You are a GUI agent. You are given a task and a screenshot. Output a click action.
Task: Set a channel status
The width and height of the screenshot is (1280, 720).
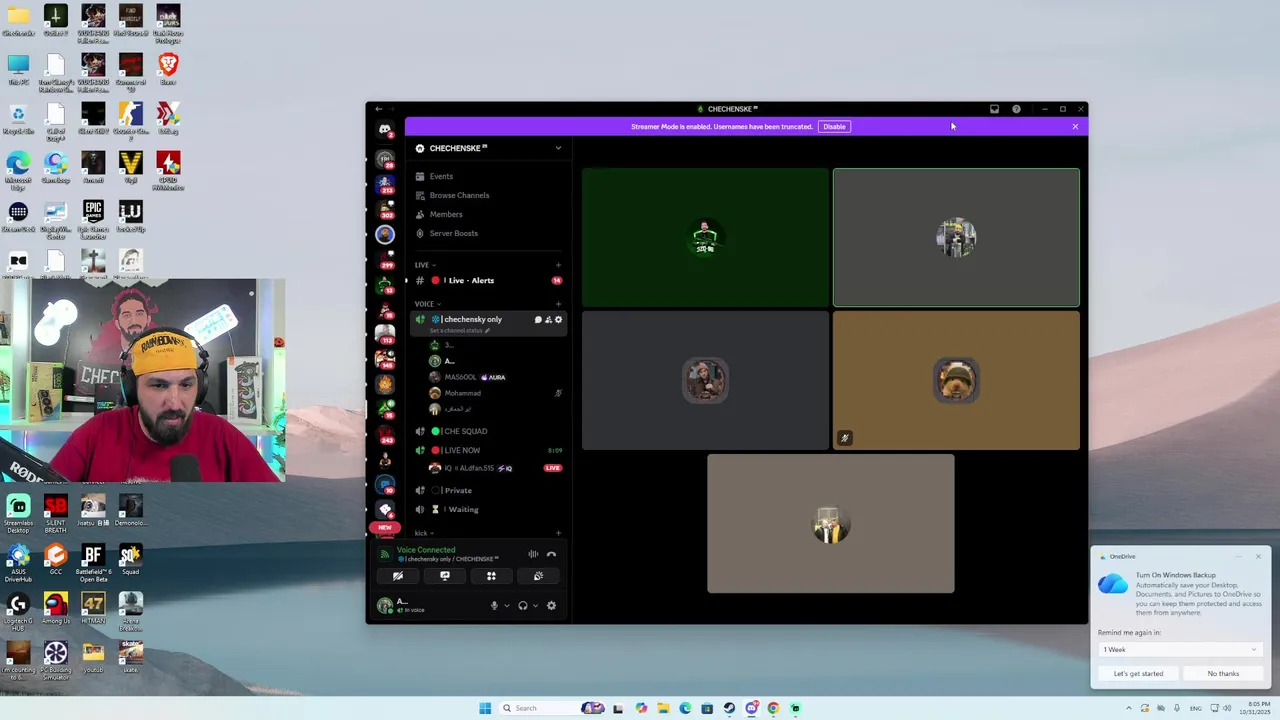point(460,330)
